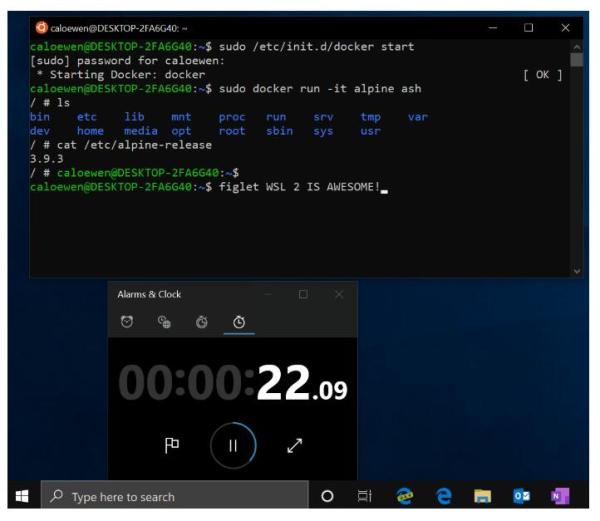Click the 'dev' directory in terminal listing
This screenshot has height=521, width=600.
40,131
